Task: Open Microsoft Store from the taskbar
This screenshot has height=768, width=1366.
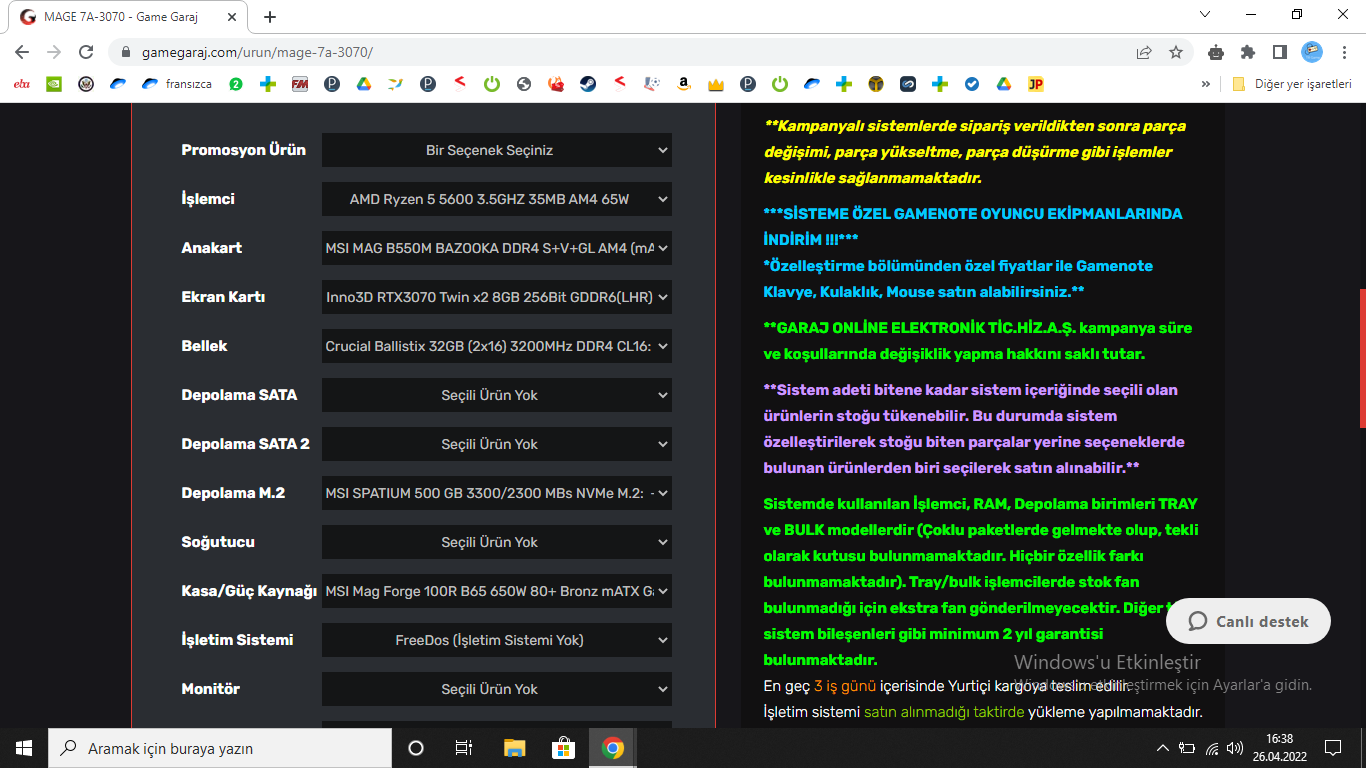Action: [563, 748]
